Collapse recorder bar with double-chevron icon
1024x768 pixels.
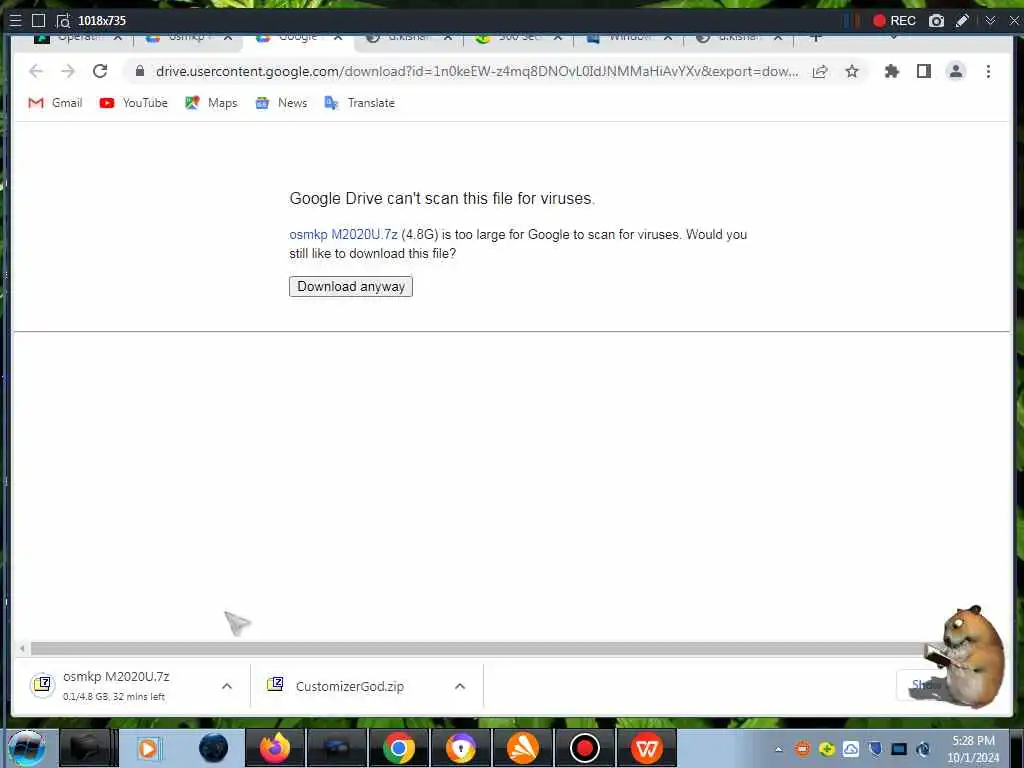[990, 20]
